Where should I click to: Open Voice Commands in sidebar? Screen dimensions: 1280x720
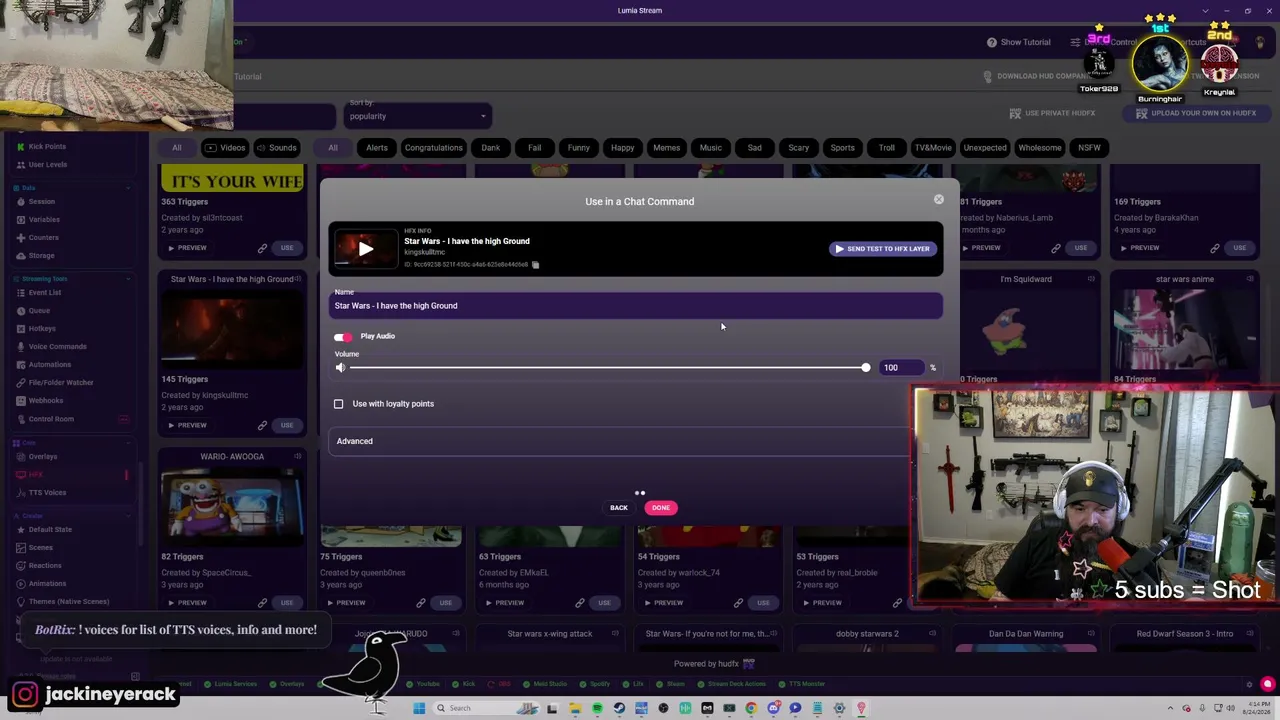coord(57,347)
